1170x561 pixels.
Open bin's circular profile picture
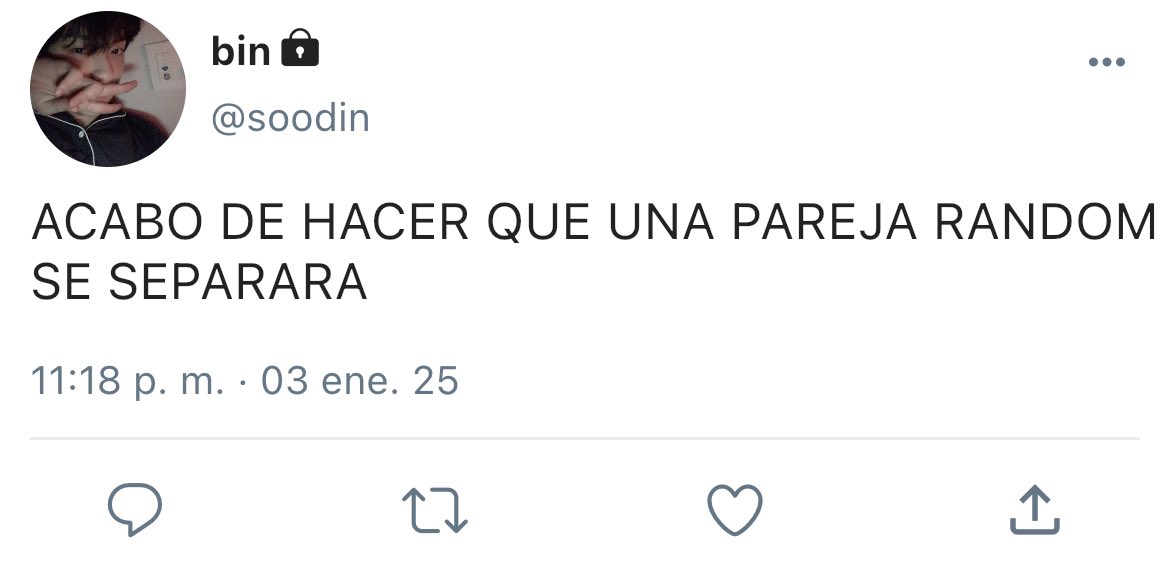[x=107, y=89]
